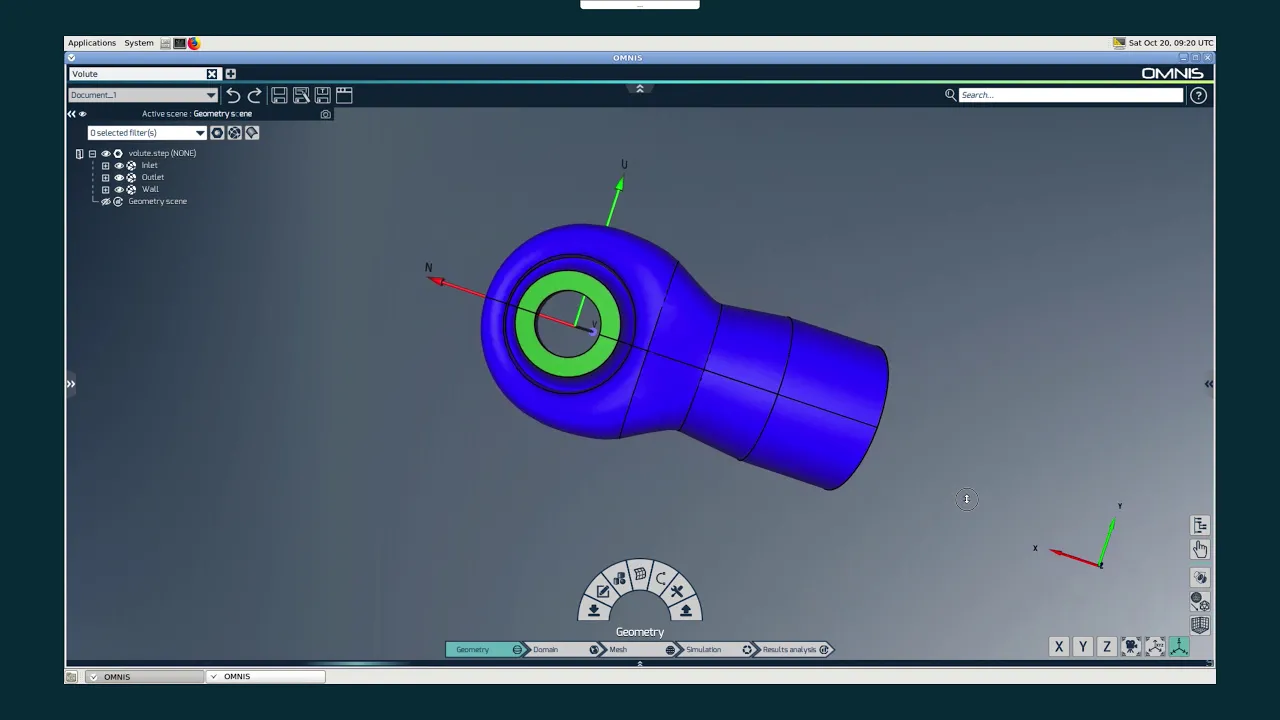Click the hexagon body filter icon
This screenshot has width=1280, height=720.
tap(217, 133)
